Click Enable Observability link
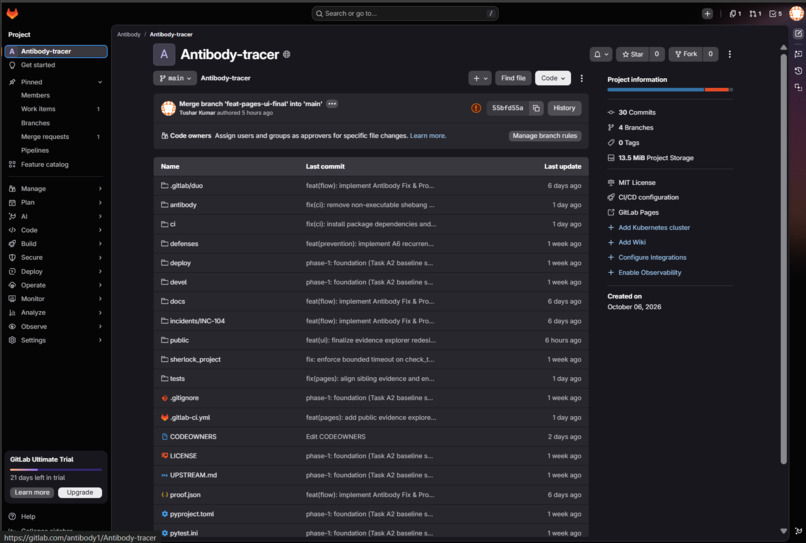806x543 pixels. click(650, 273)
